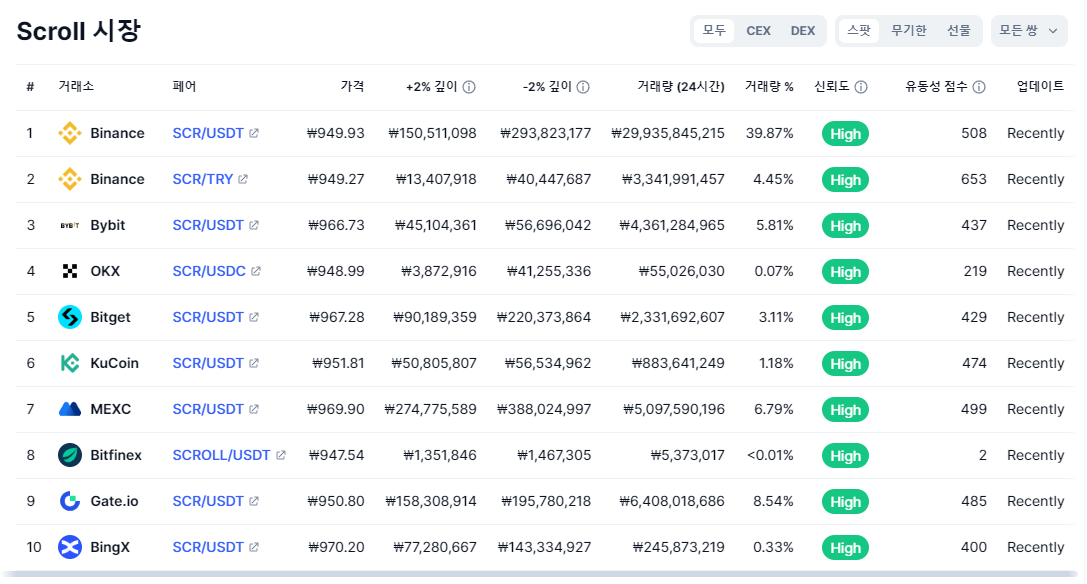Click the liquidity score 474
The image size is (1087, 584).
point(974,363)
